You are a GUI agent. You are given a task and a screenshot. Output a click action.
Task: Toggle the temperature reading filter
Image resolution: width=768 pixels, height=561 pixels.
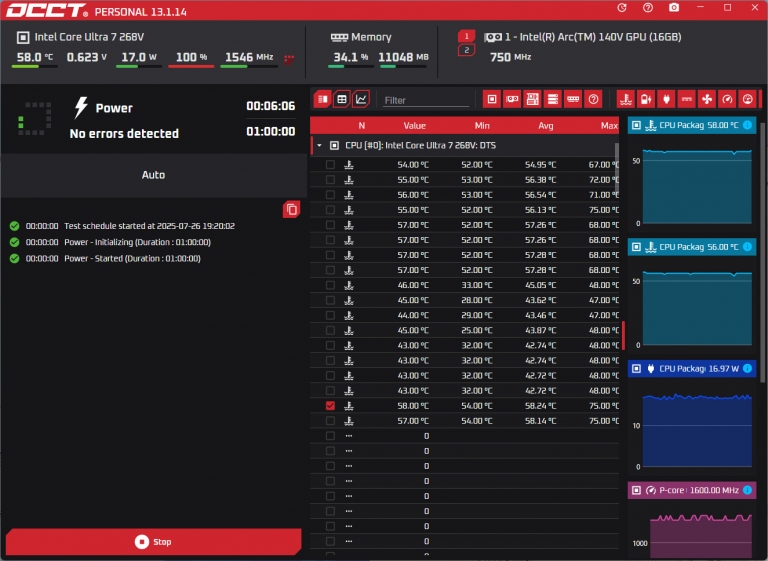point(625,99)
